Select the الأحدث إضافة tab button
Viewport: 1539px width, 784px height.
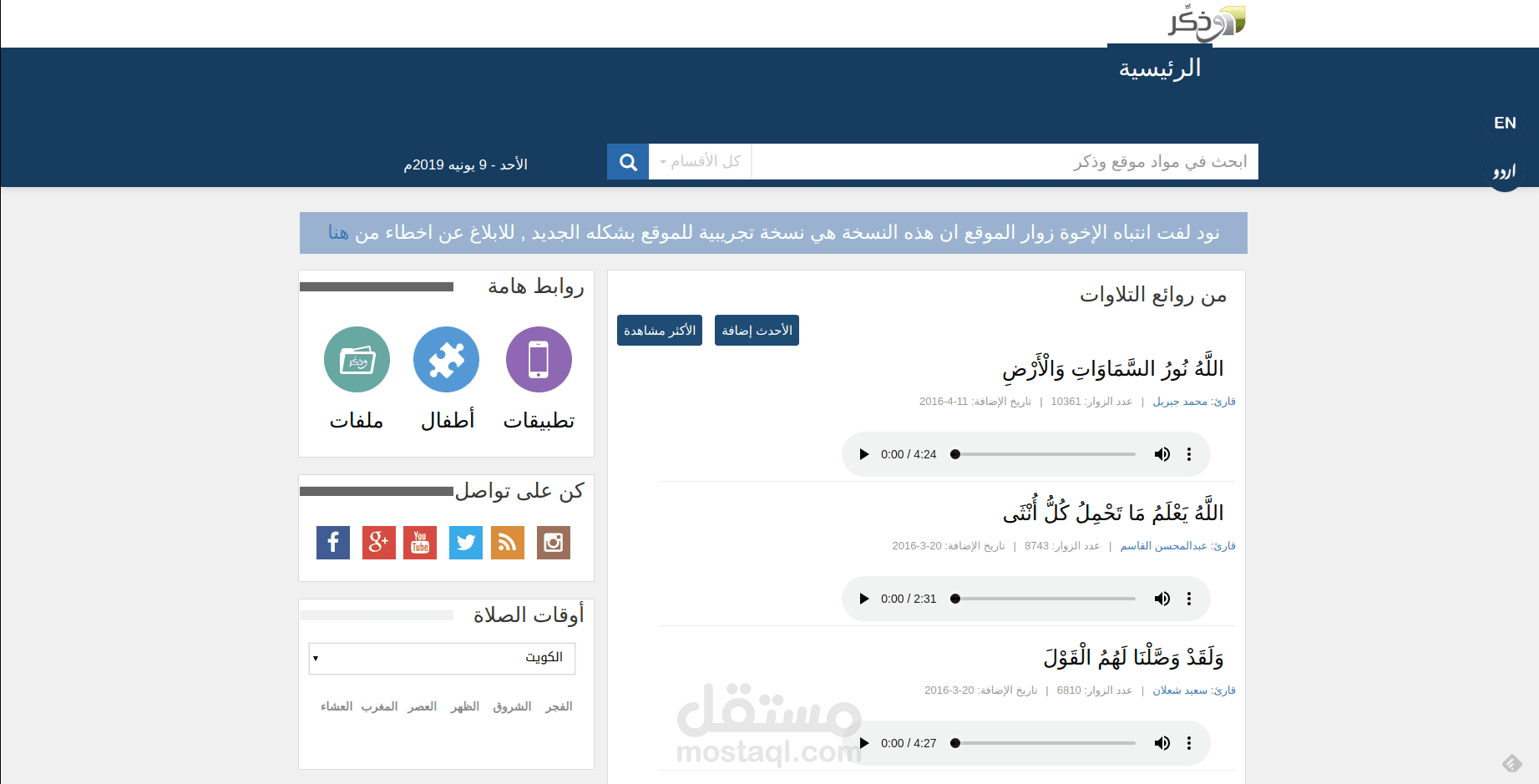pyautogui.click(x=757, y=331)
